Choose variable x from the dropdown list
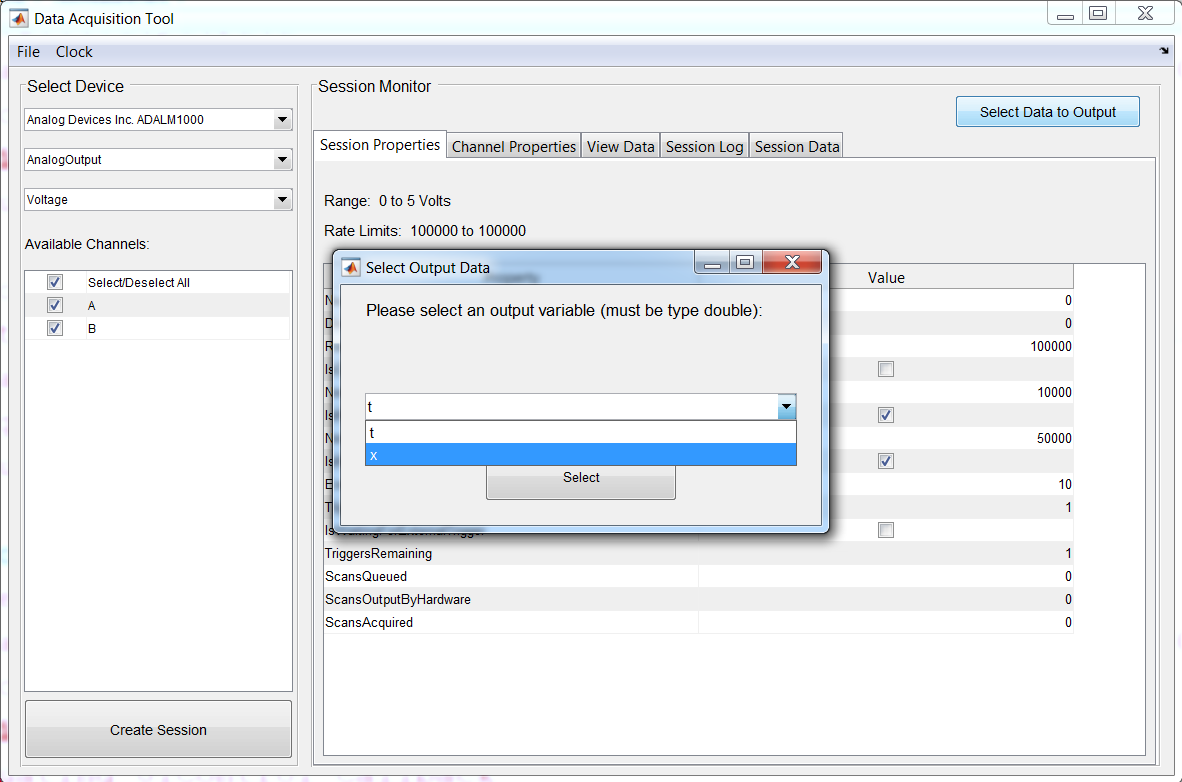Viewport: 1182px width, 782px height. 580,455
